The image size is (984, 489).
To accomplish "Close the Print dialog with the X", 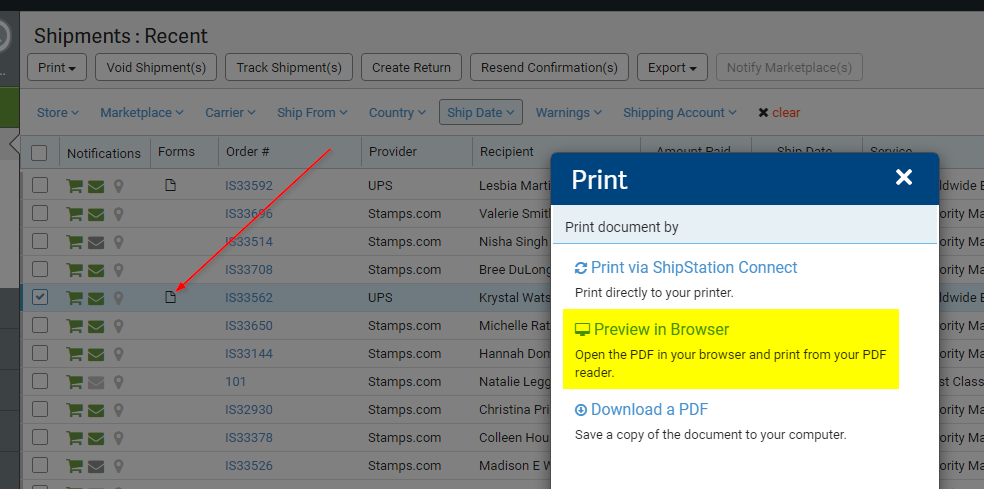I will (904, 178).
